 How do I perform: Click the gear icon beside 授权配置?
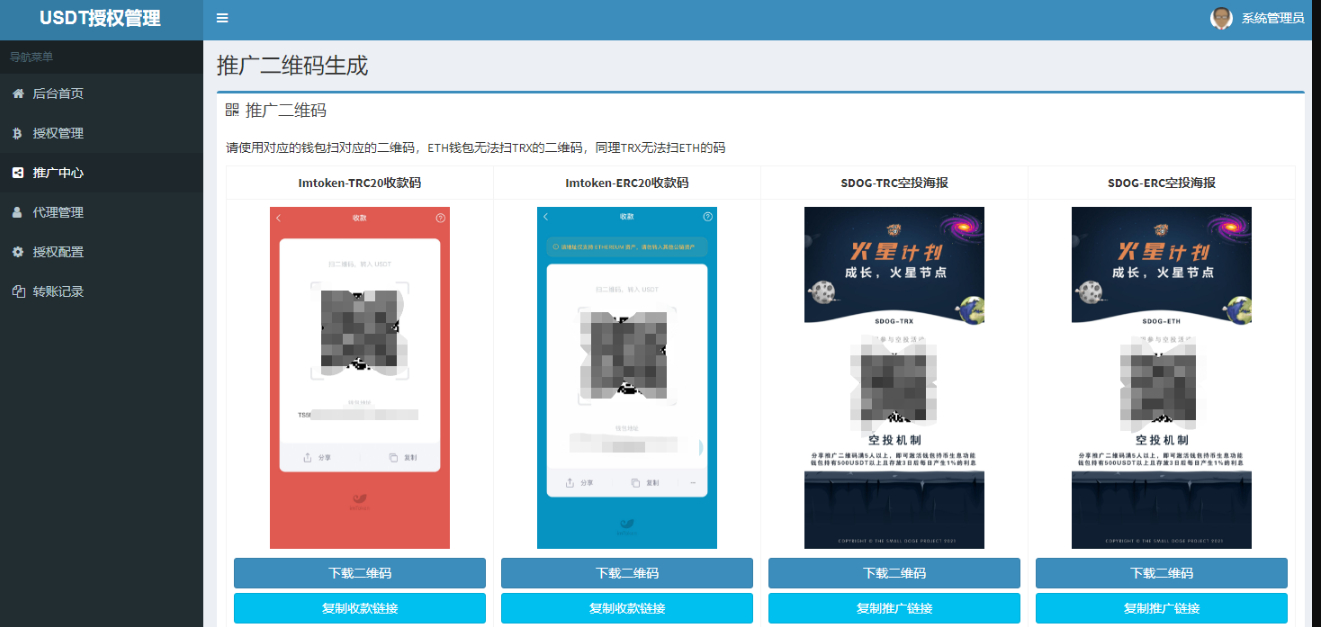(x=18, y=252)
